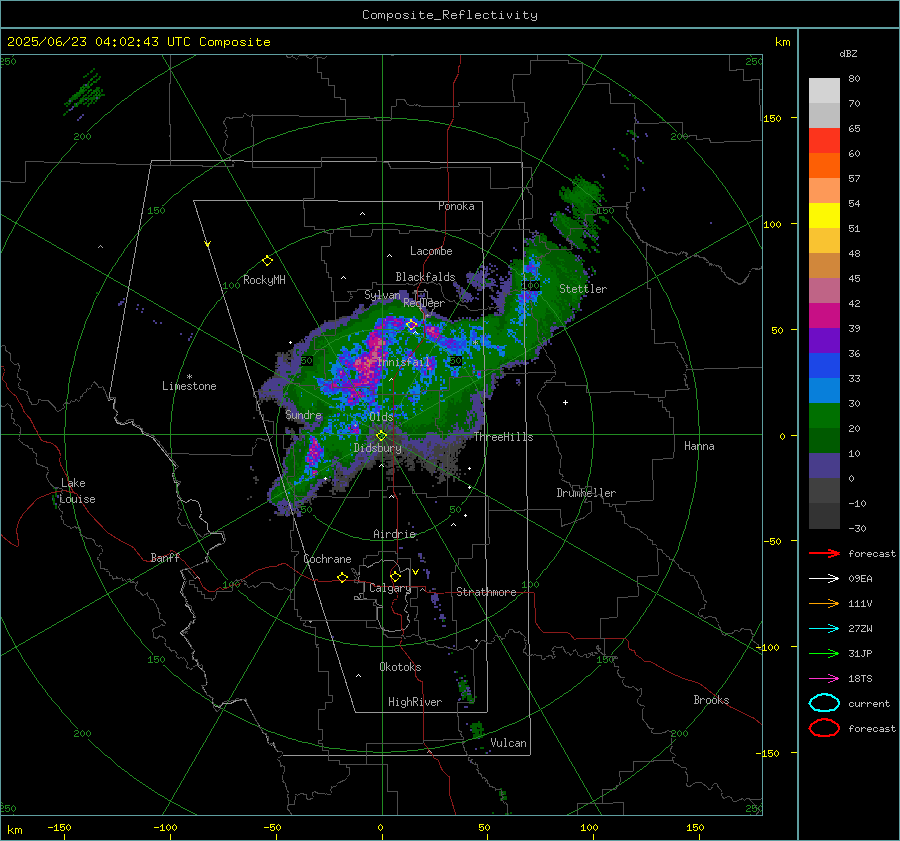The height and width of the screenshot is (841, 900).
Task: Click the Vulcan town label
Action: coord(508,743)
